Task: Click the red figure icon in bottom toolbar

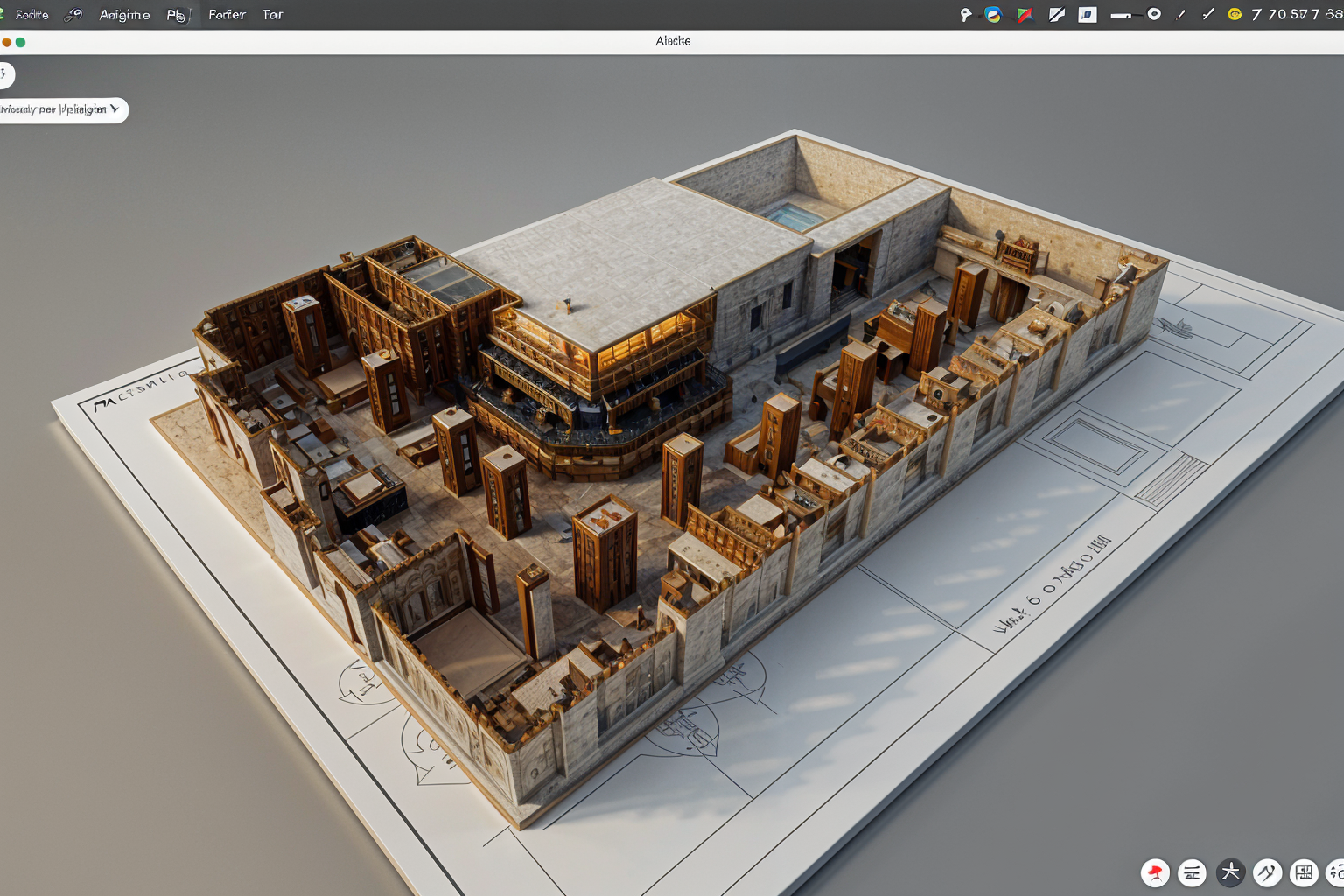Action: tap(1155, 872)
